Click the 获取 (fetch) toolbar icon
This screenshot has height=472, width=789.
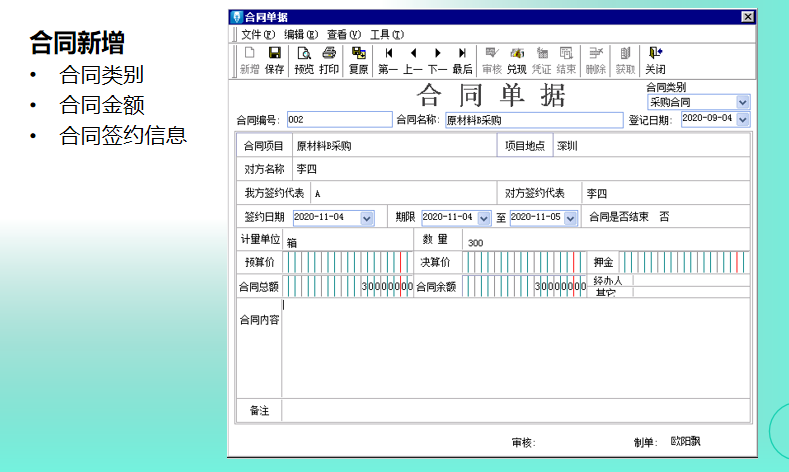coord(625,60)
